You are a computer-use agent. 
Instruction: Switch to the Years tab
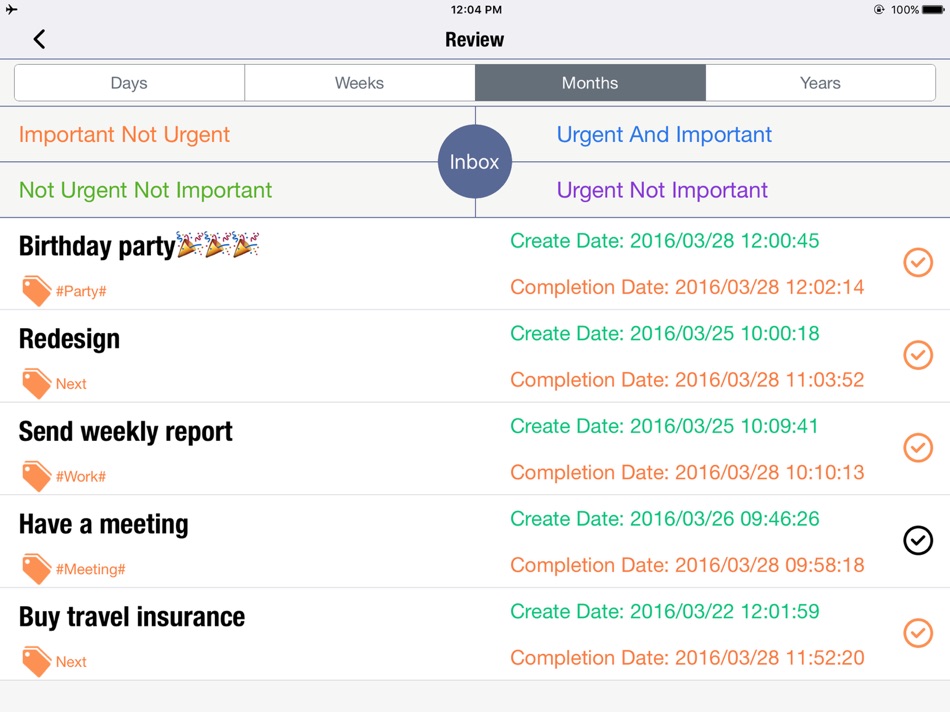[x=820, y=83]
